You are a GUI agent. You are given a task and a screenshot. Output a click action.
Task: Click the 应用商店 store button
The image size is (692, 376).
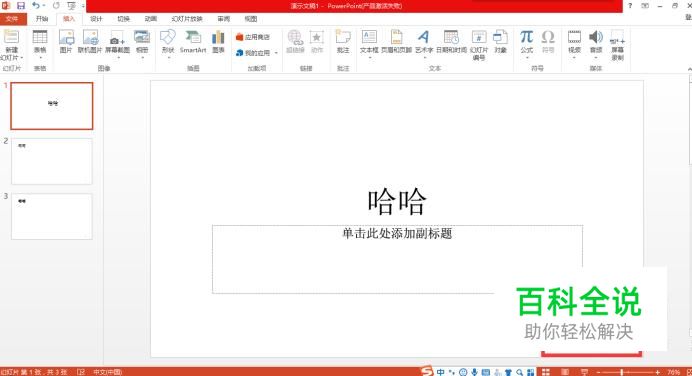tap(252, 37)
